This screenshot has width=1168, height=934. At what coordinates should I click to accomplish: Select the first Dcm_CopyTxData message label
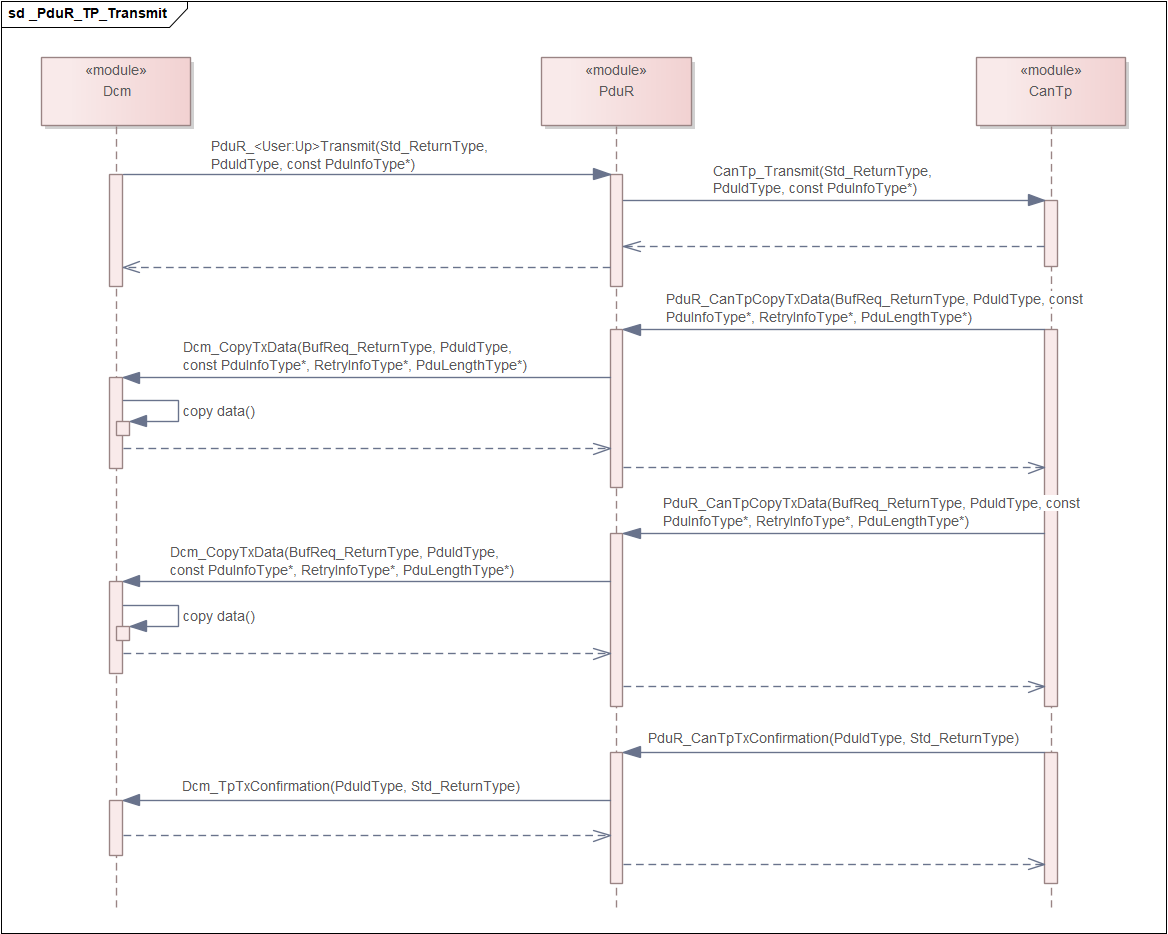[354, 357]
